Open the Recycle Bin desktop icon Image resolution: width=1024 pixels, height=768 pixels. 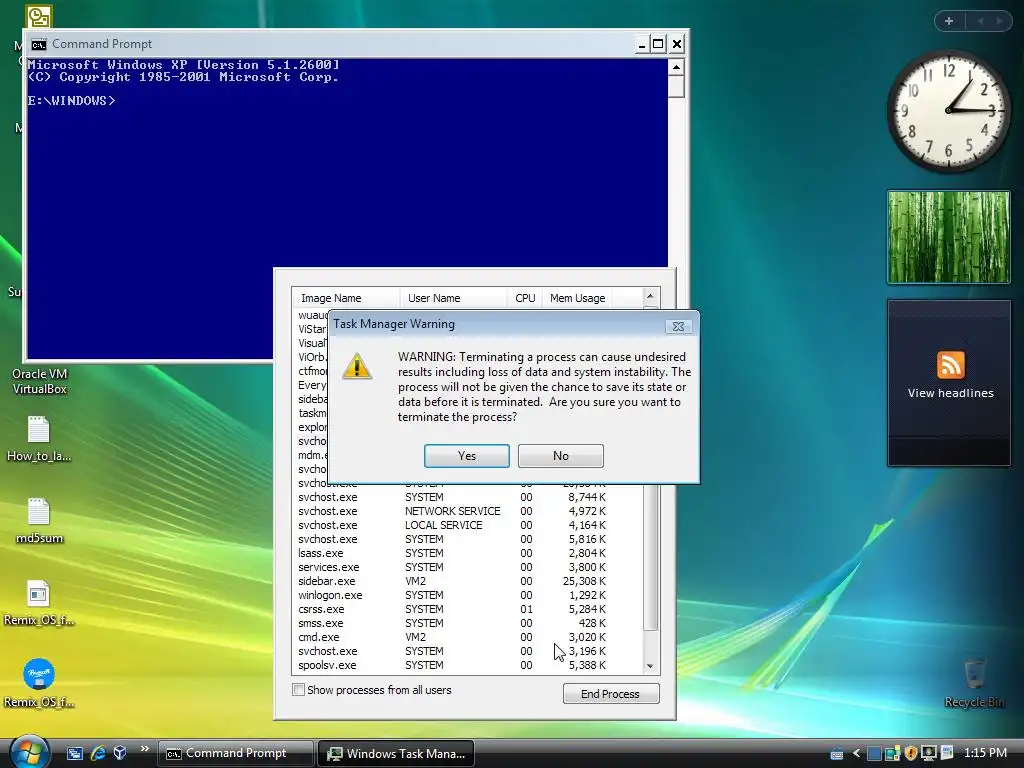(x=974, y=684)
